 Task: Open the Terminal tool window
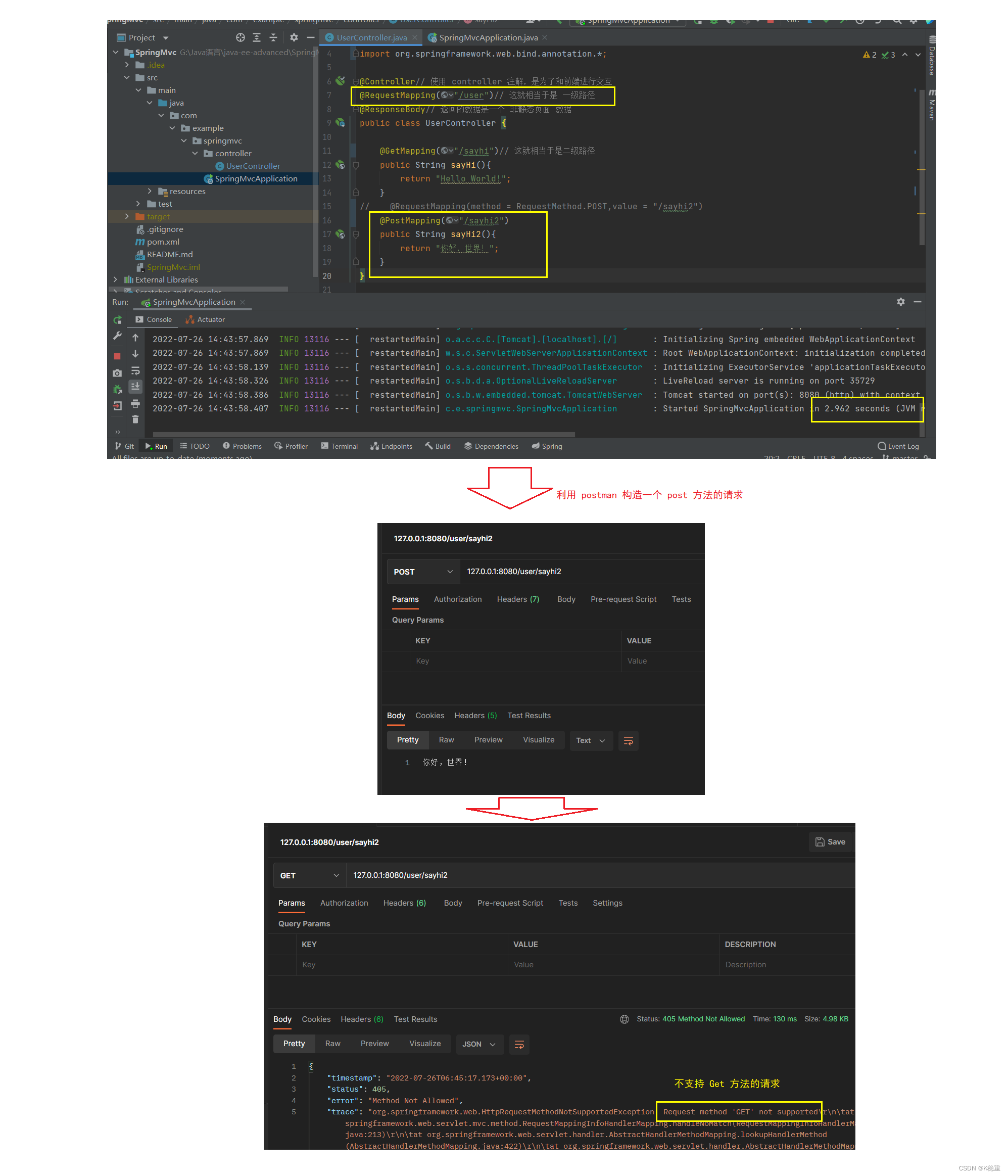point(339,446)
